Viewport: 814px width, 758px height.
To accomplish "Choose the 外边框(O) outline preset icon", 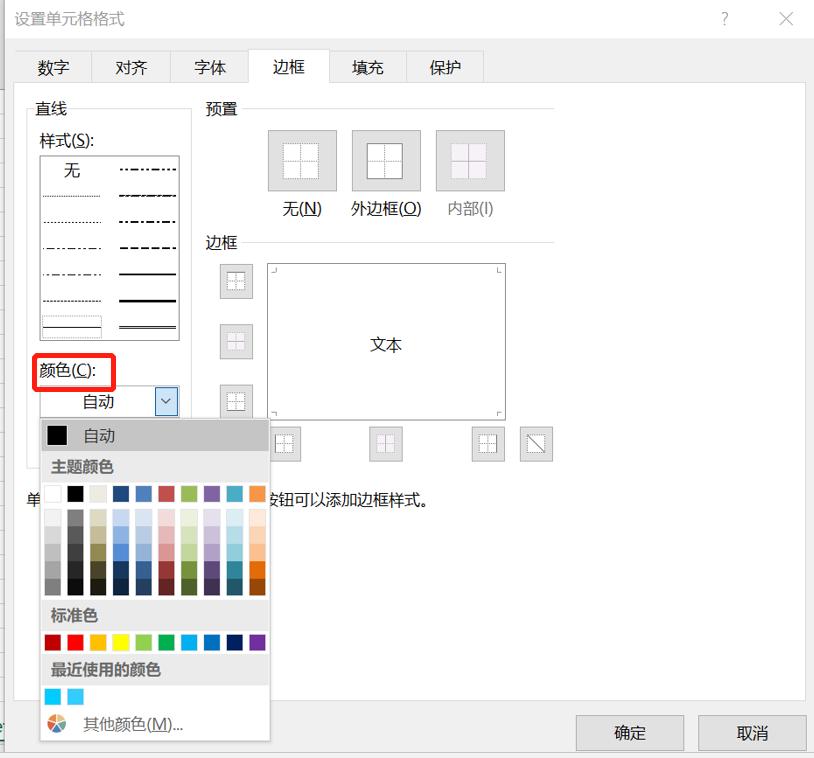I will pyautogui.click(x=386, y=160).
